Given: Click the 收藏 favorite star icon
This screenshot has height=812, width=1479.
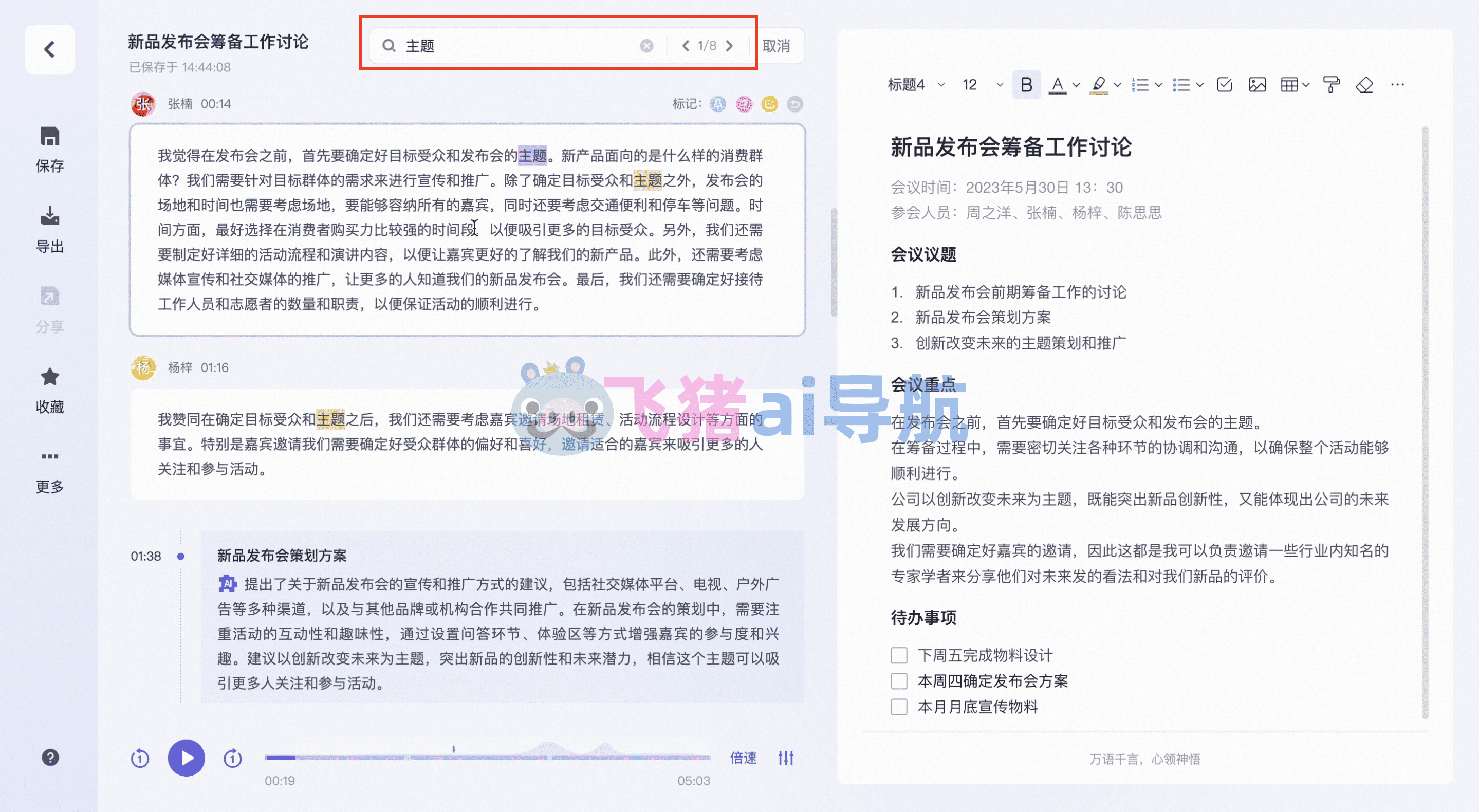Looking at the screenshot, I should pos(49,377).
